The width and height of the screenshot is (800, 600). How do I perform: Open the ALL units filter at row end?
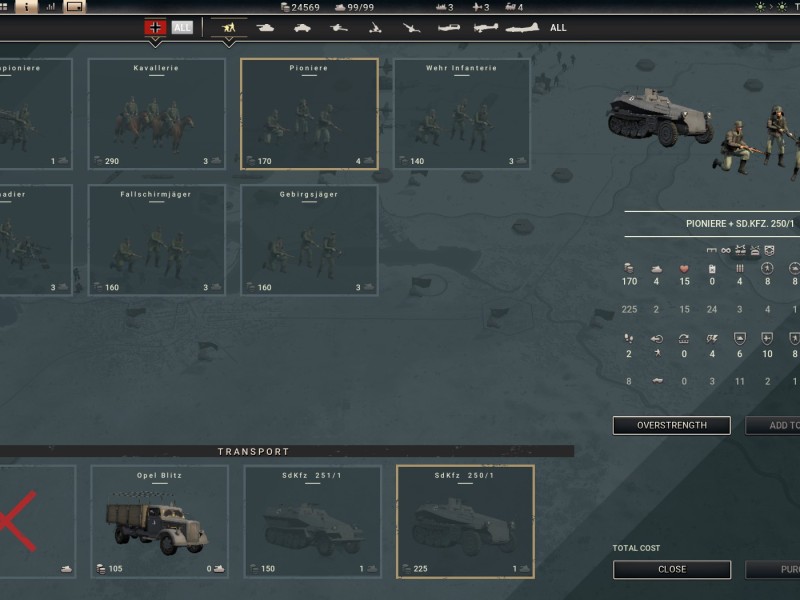pyautogui.click(x=557, y=28)
